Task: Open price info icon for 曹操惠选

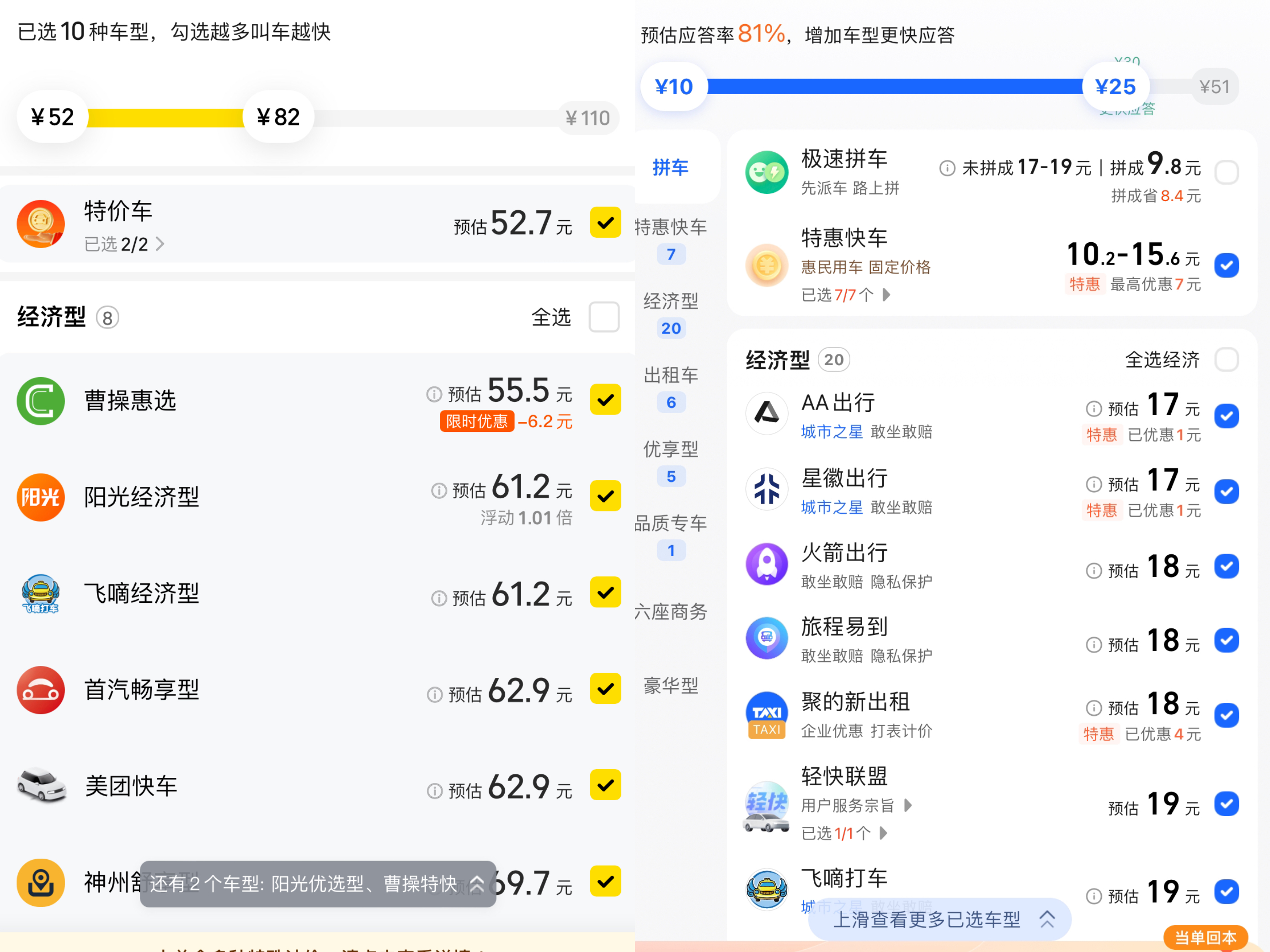Action: [x=434, y=394]
